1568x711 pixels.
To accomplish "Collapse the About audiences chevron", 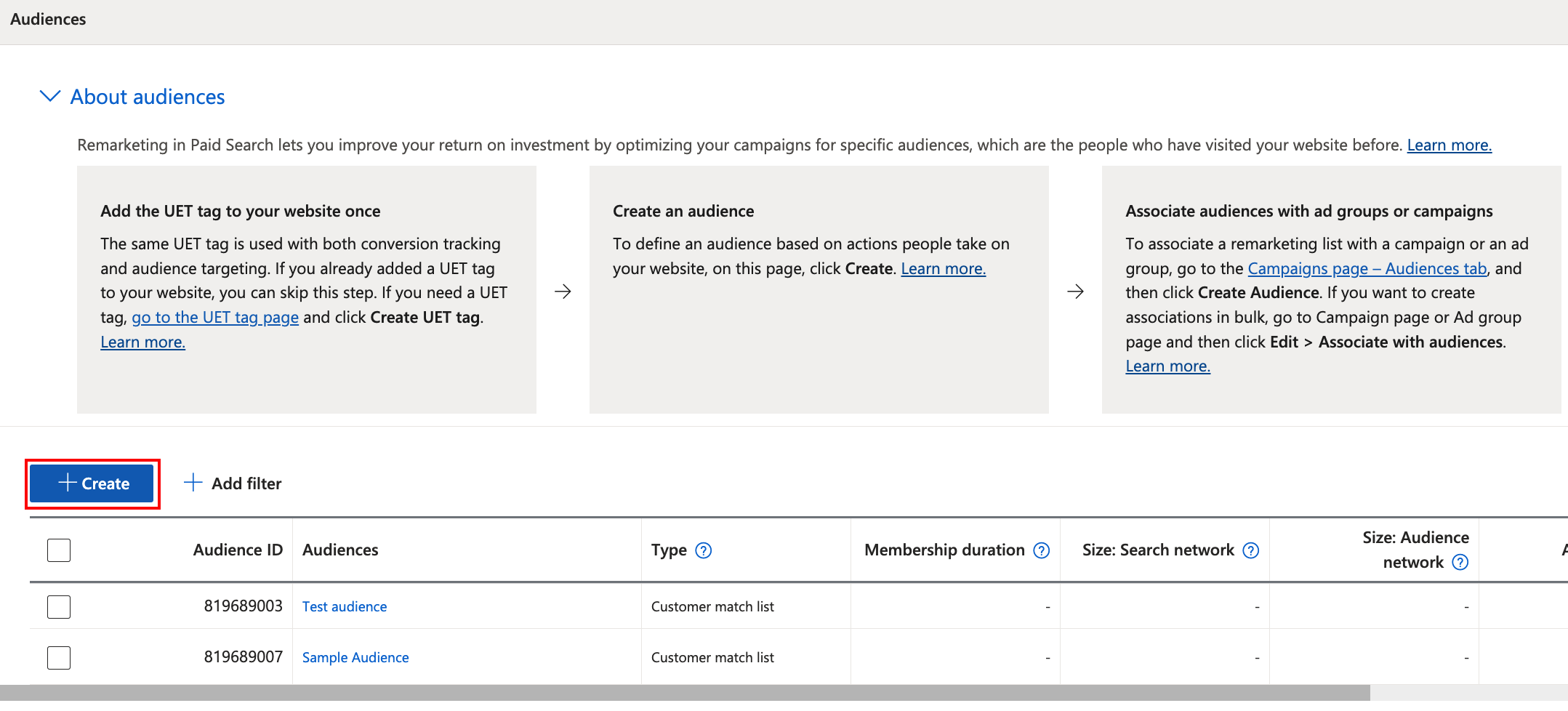I will coord(49,97).
